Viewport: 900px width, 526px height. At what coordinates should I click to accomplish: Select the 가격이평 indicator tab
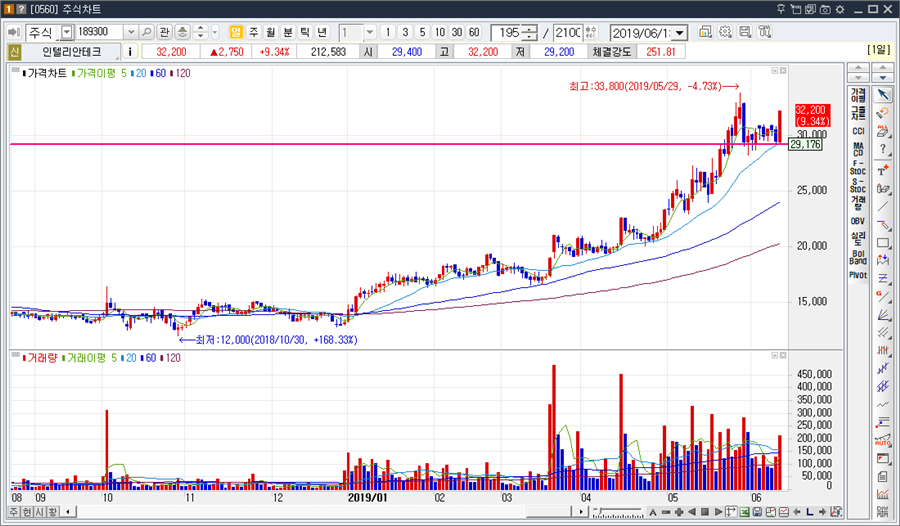tap(859, 95)
